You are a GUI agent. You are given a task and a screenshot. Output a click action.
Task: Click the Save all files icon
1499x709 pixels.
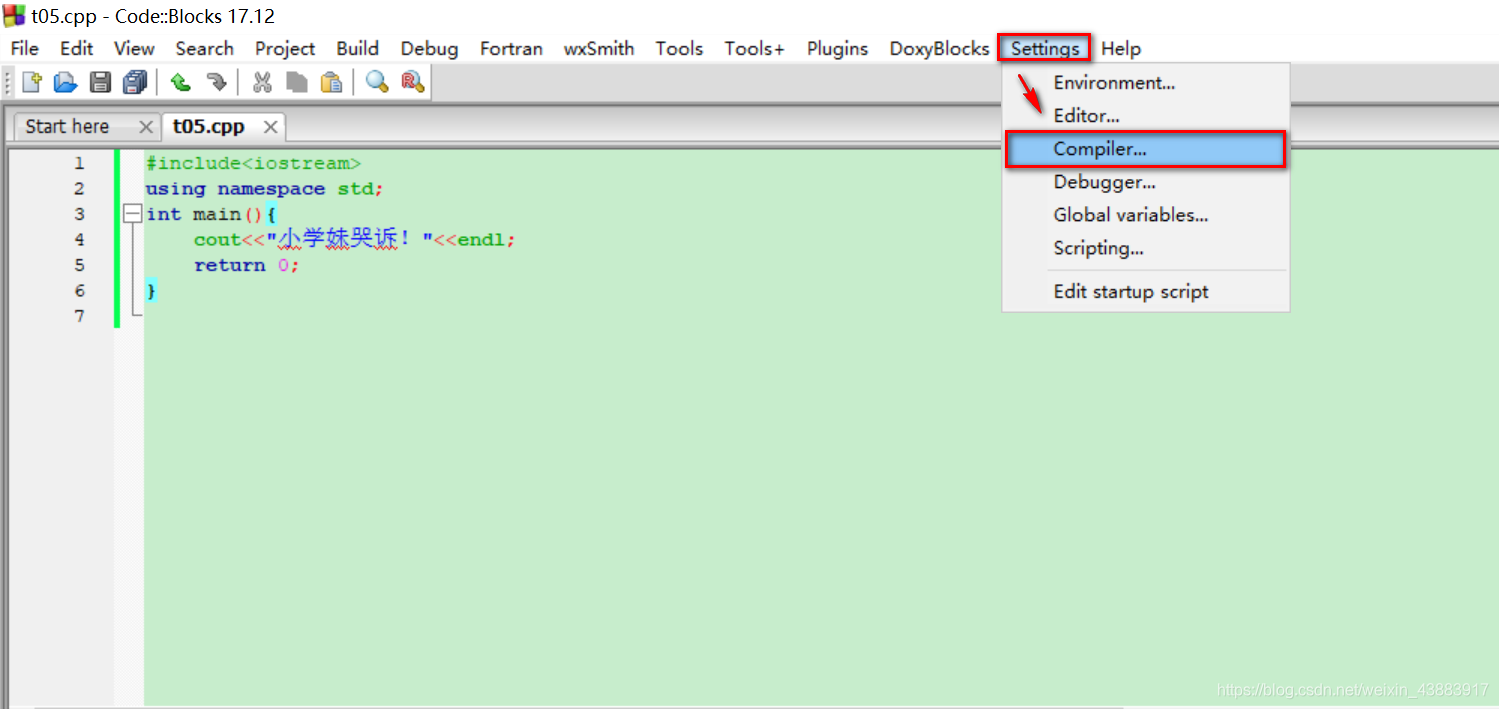135,82
